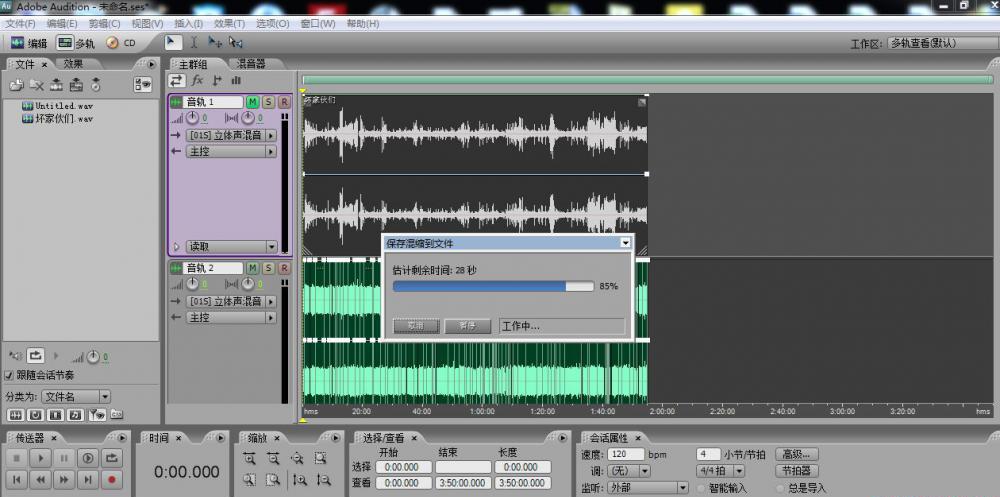Open 效果(T) menu
The width and height of the screenshot is (1000, 497).
coord(230,24)
